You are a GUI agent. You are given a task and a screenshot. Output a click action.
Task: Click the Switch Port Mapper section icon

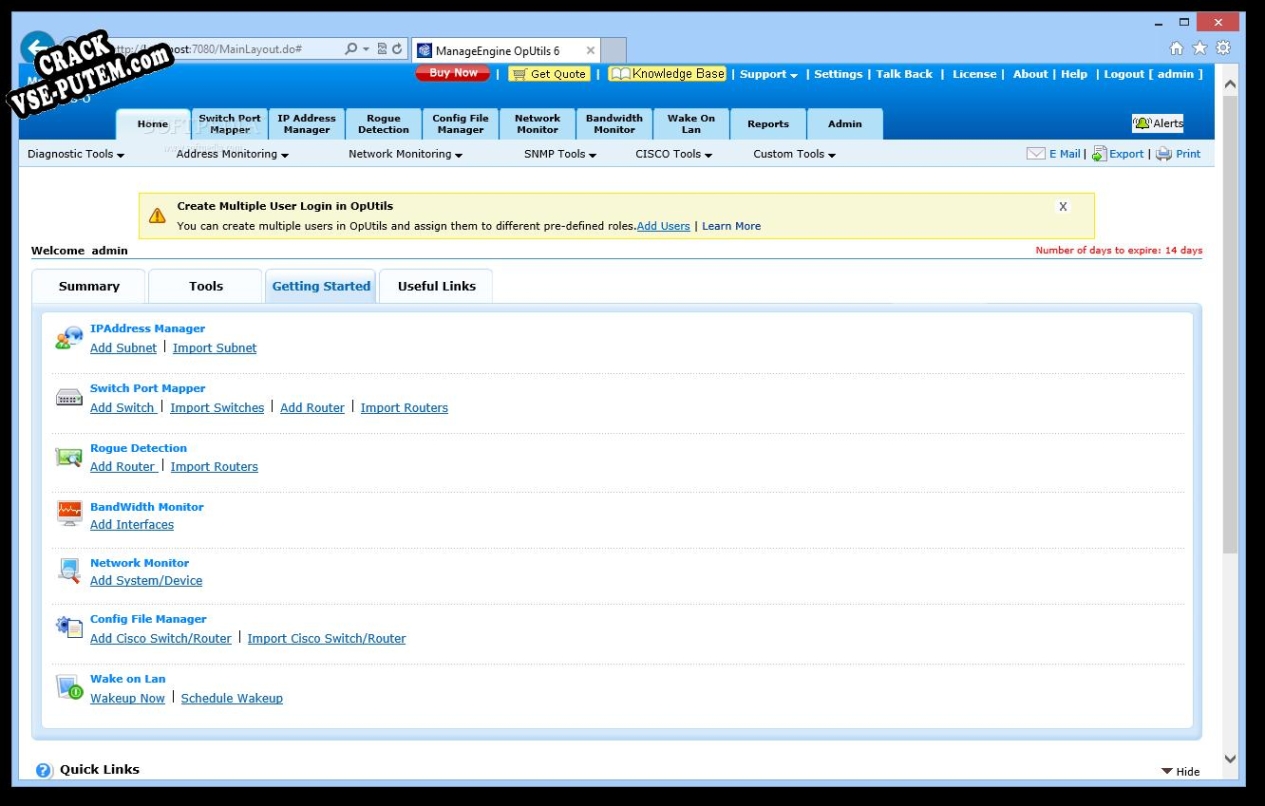point(69,398)
